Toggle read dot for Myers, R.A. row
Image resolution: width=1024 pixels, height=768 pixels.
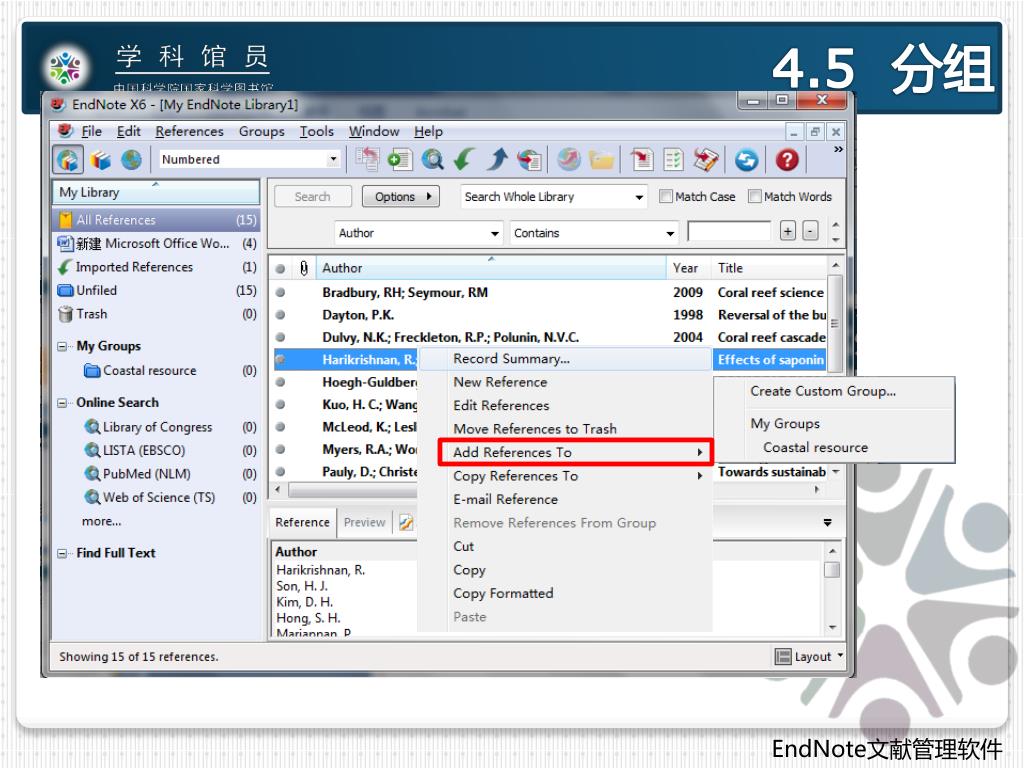pos(280,449)
